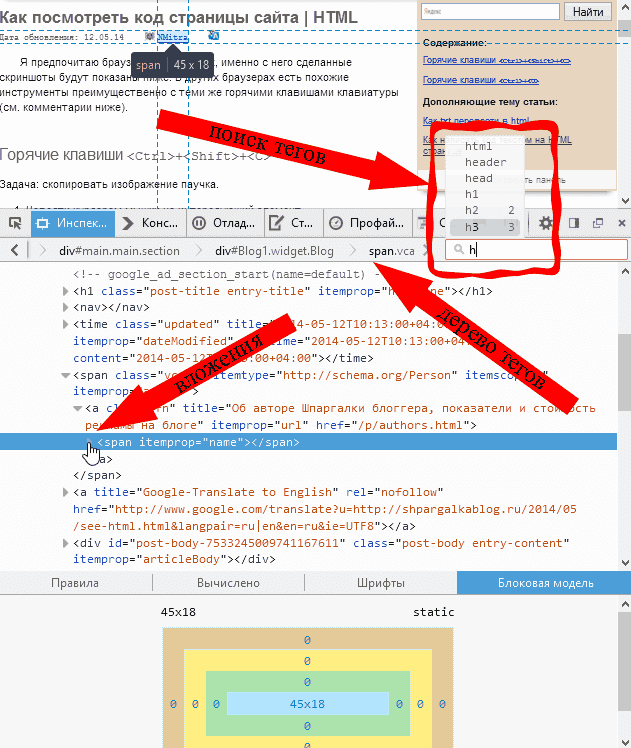Select the Блоковая модель sidebar tab
This screenshot has width=631, height=748.
[545, 583]
